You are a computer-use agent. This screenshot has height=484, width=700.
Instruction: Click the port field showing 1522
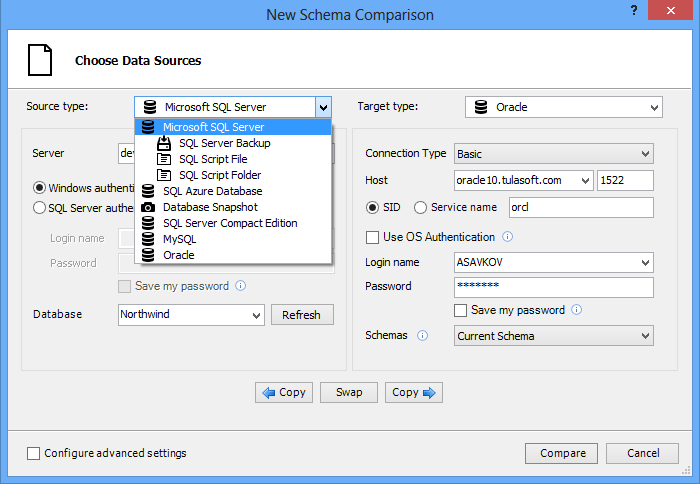(x=625, y=180)
